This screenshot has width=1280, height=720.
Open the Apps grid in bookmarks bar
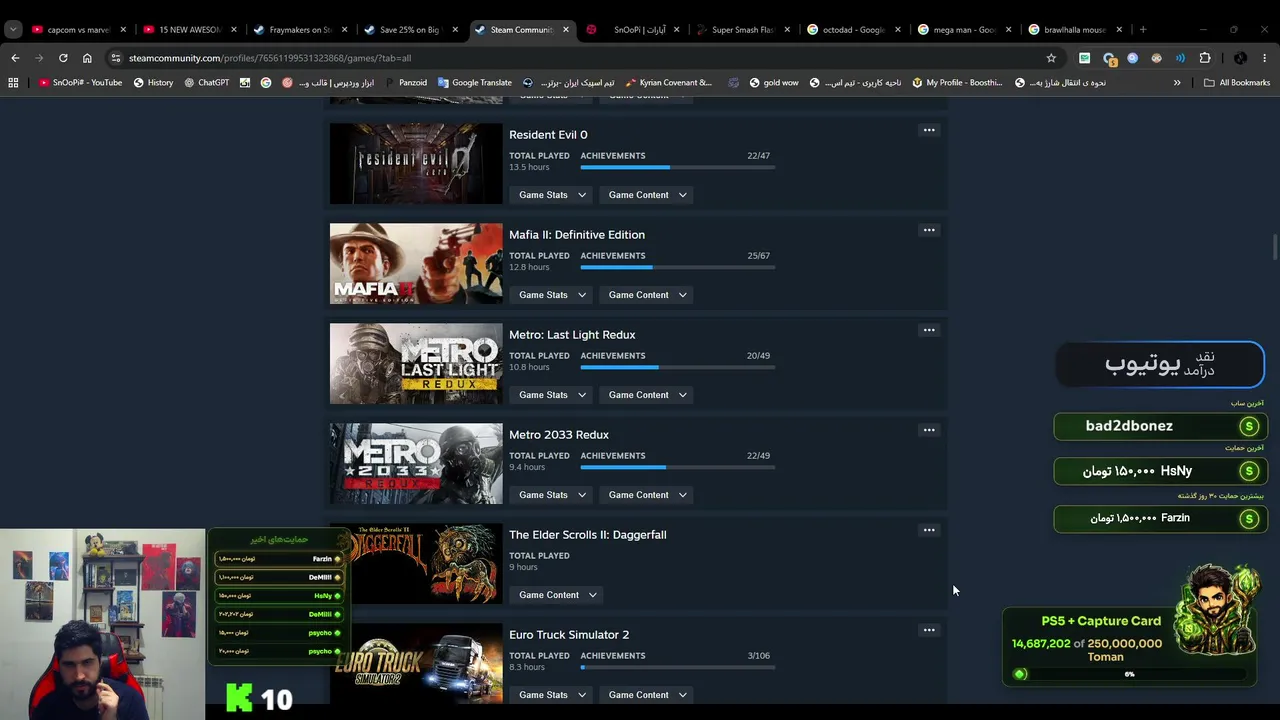(x=13, y=83)
